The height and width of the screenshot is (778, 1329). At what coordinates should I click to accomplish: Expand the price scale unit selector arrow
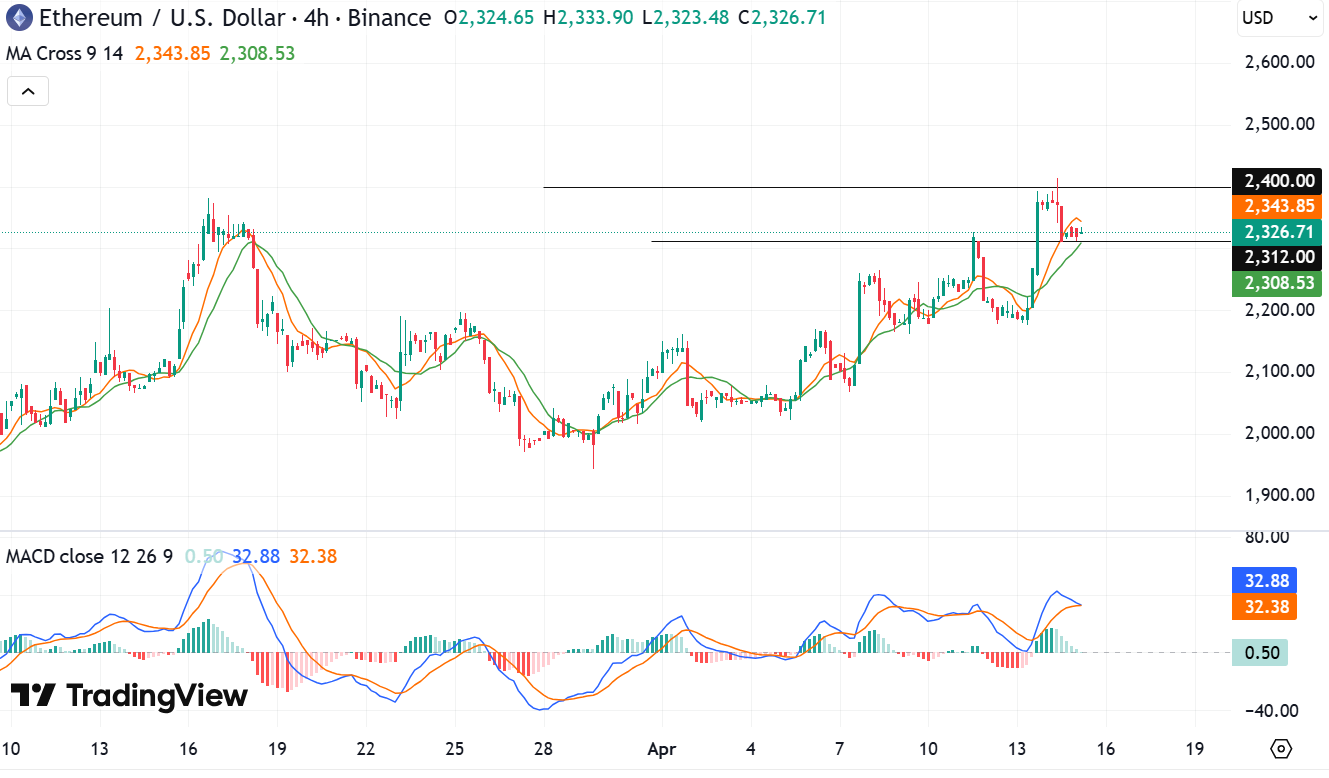click(1313, 17)
